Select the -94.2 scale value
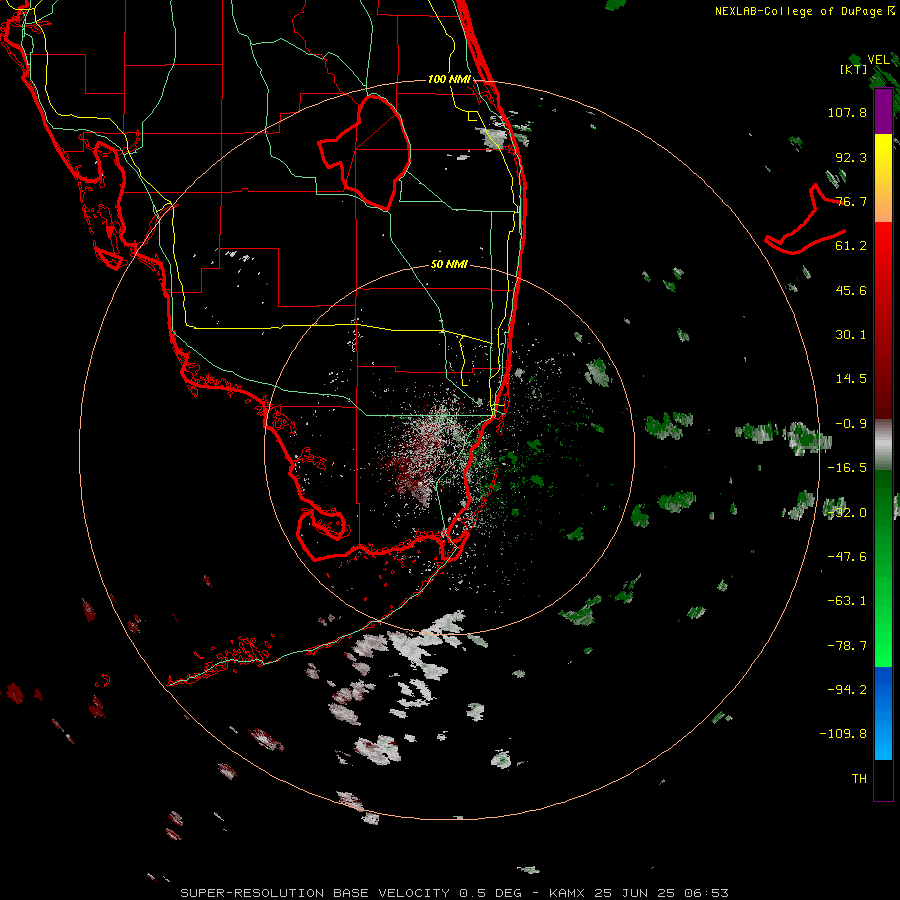This screenshot has height=900, width=900. [847, 690]
